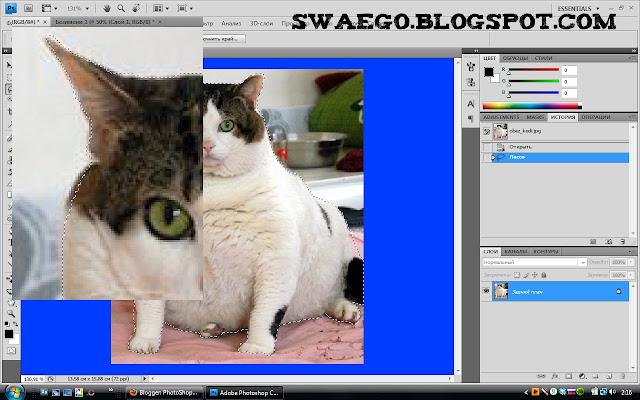Pick a color from the spectrum ramp

pos(532,106)
